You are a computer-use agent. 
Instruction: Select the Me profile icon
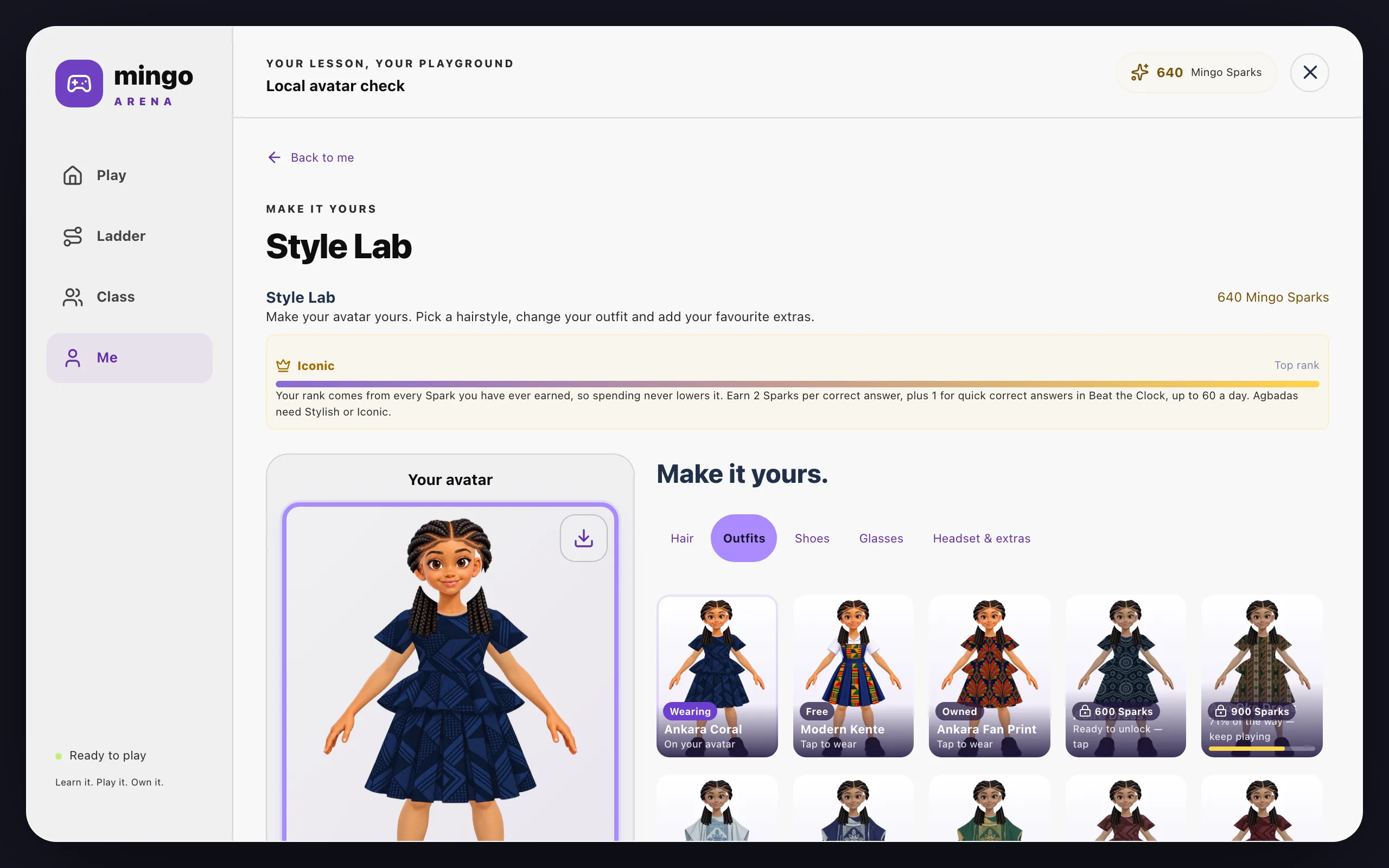pos(73,358)
